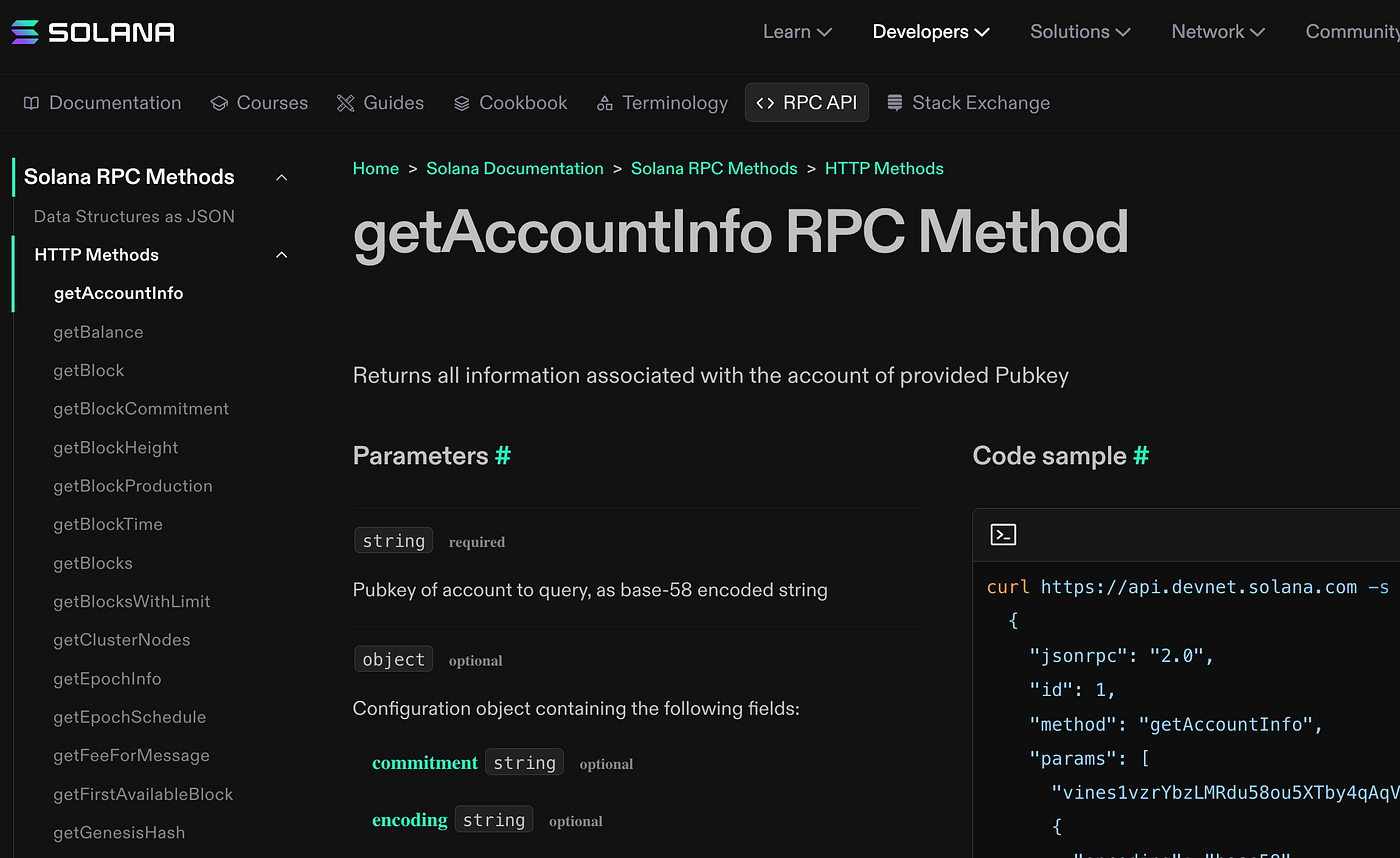Switch to the Guides tab
This screenshot has width=1400, height=858.
click(x=380, y=103)
